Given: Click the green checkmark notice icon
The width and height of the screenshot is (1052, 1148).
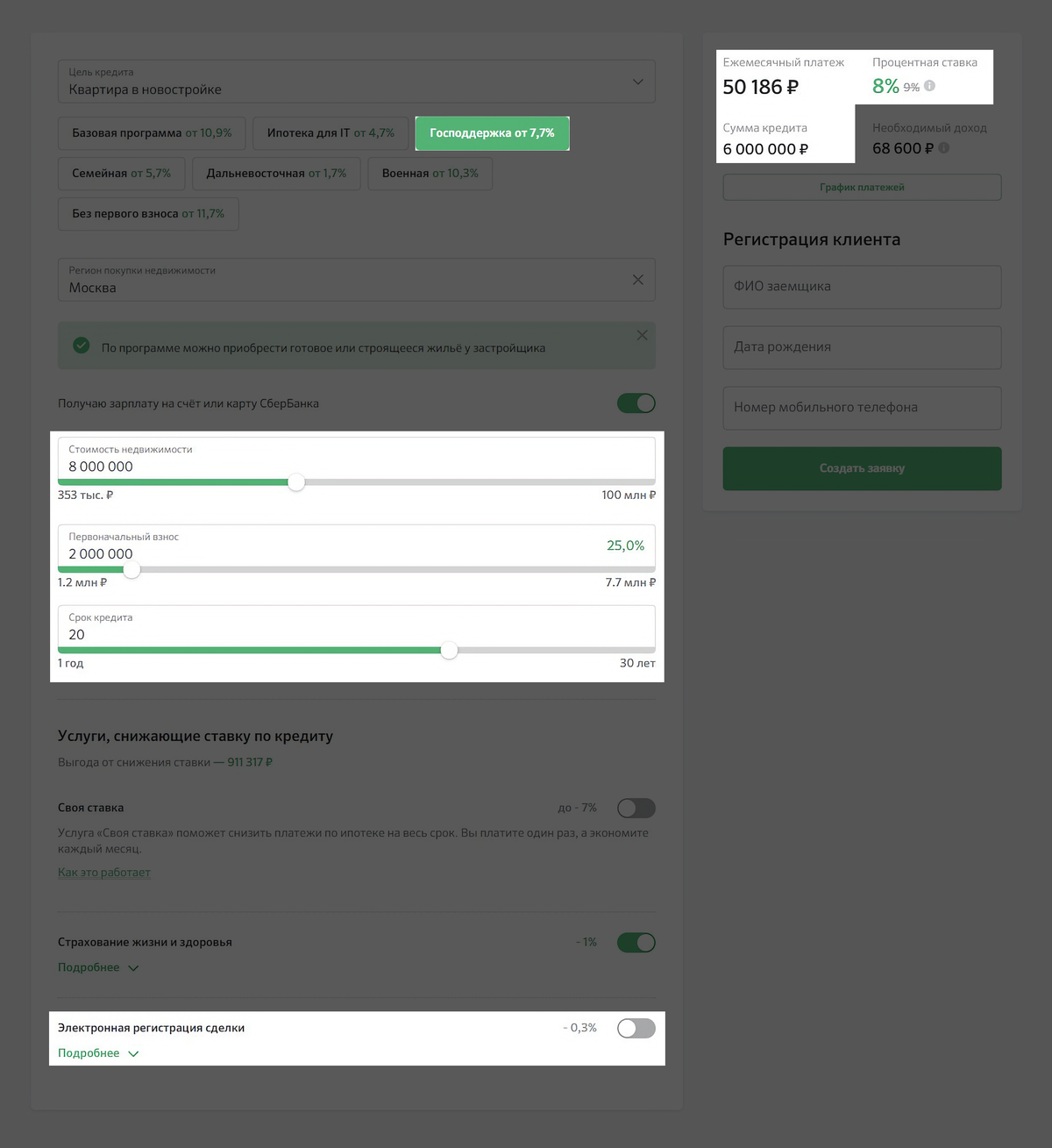Looking at the screenshot, I should [x=82, y=346].
